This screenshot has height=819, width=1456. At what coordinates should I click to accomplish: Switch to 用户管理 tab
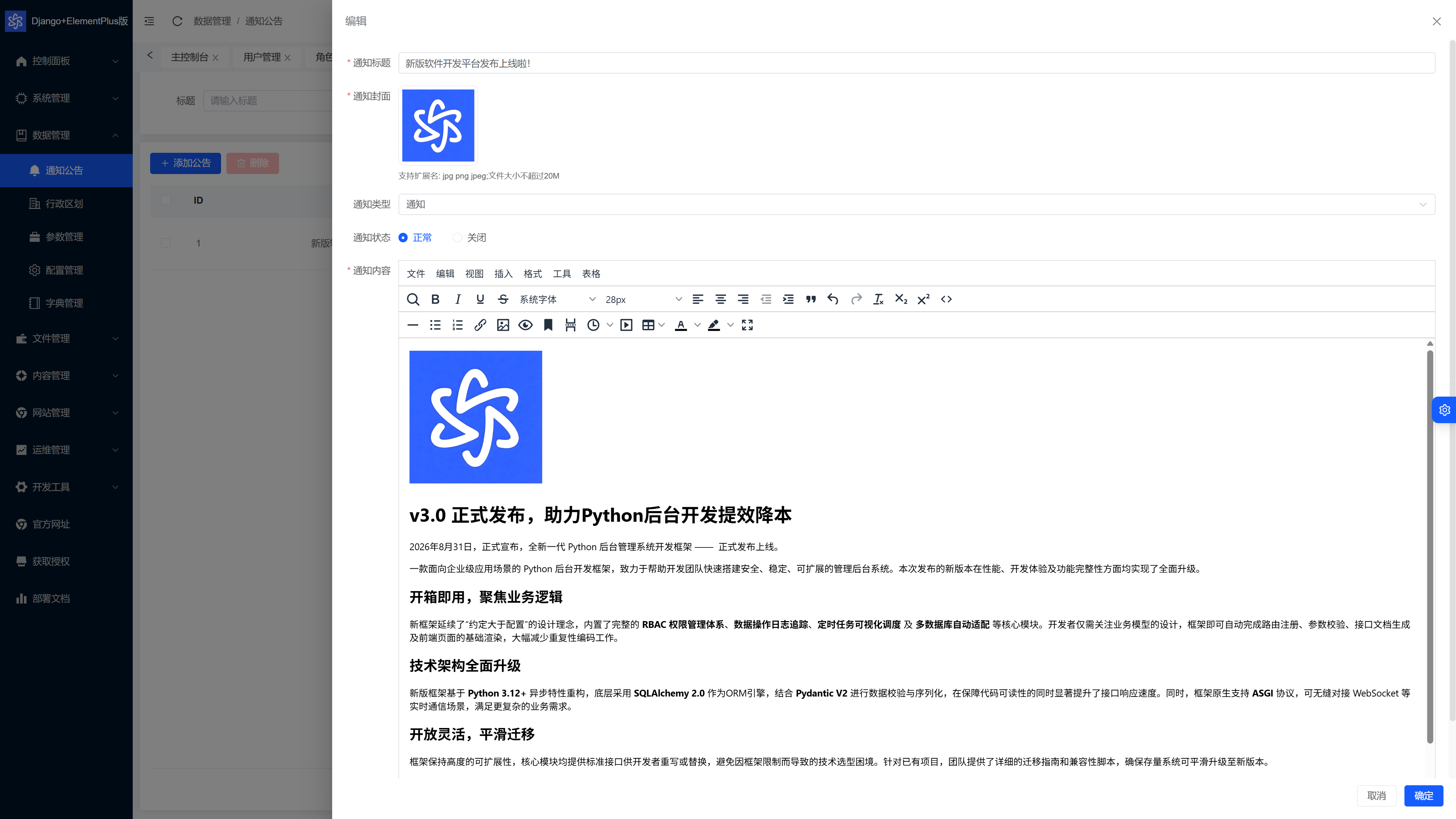pos(262,57)
